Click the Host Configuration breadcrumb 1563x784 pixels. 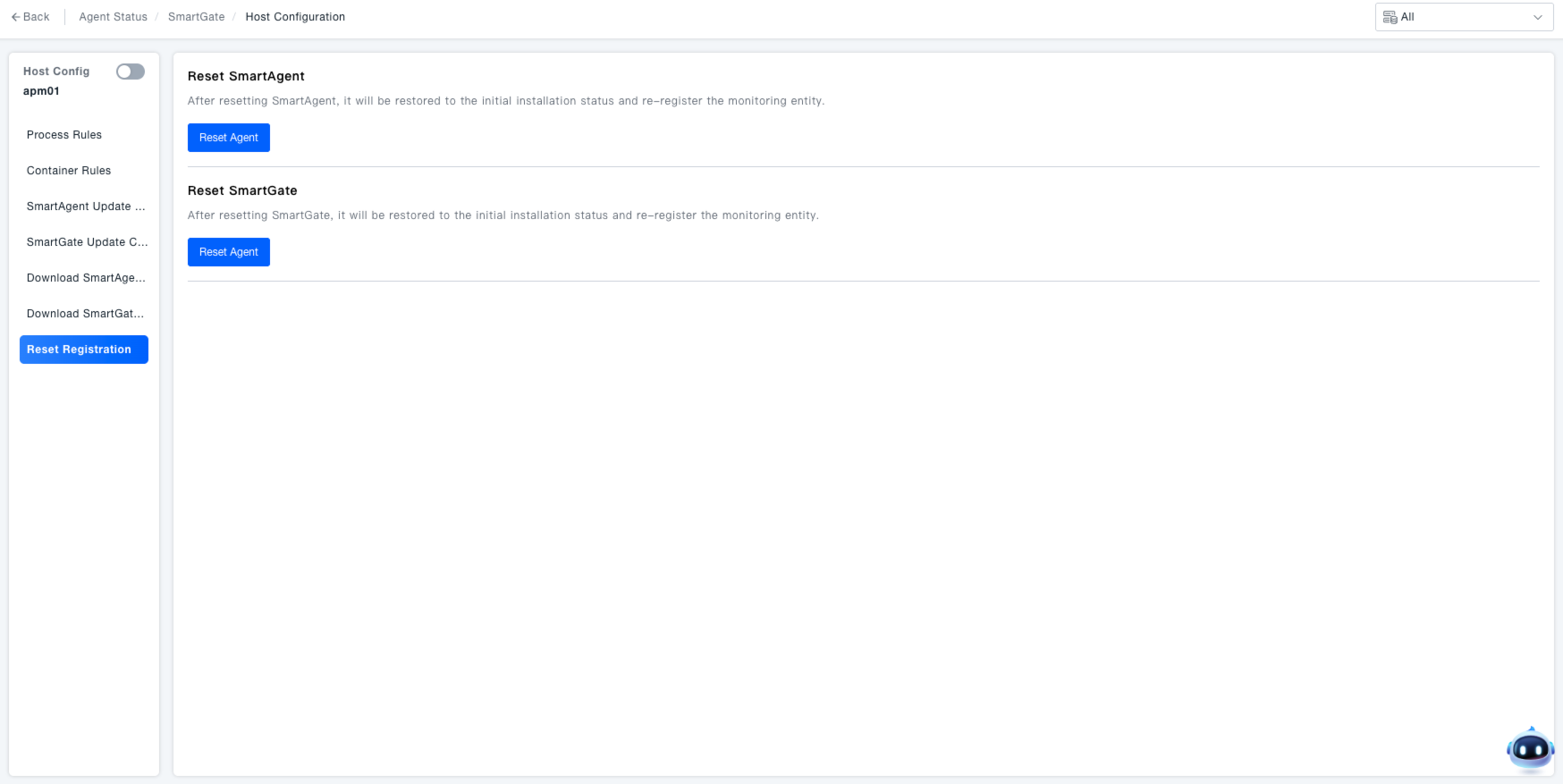pyautogui.click(x=295, y=17)
